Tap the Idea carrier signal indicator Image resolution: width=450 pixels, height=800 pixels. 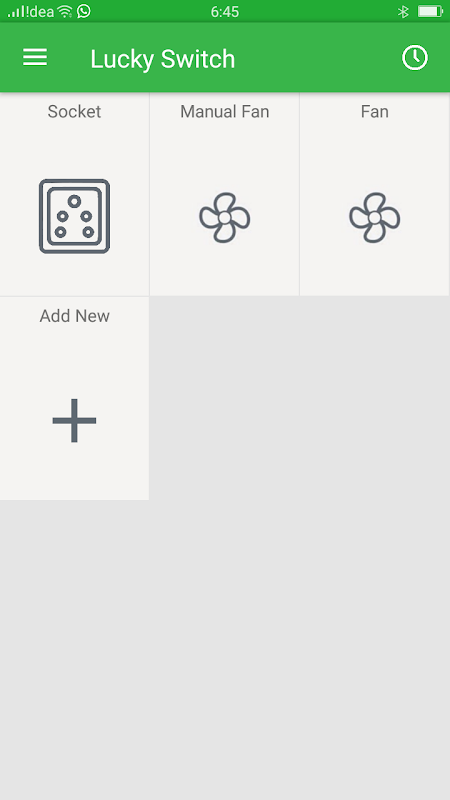coord(31,12)
